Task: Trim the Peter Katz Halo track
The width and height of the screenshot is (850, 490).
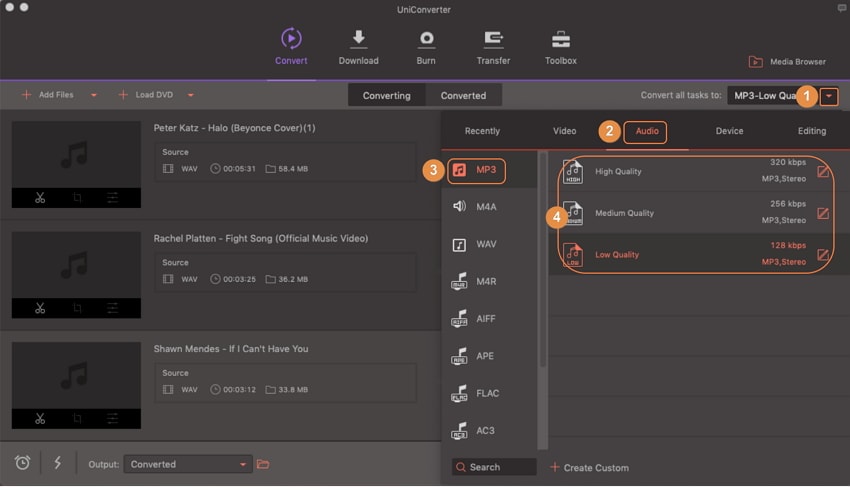Action: 40,197
